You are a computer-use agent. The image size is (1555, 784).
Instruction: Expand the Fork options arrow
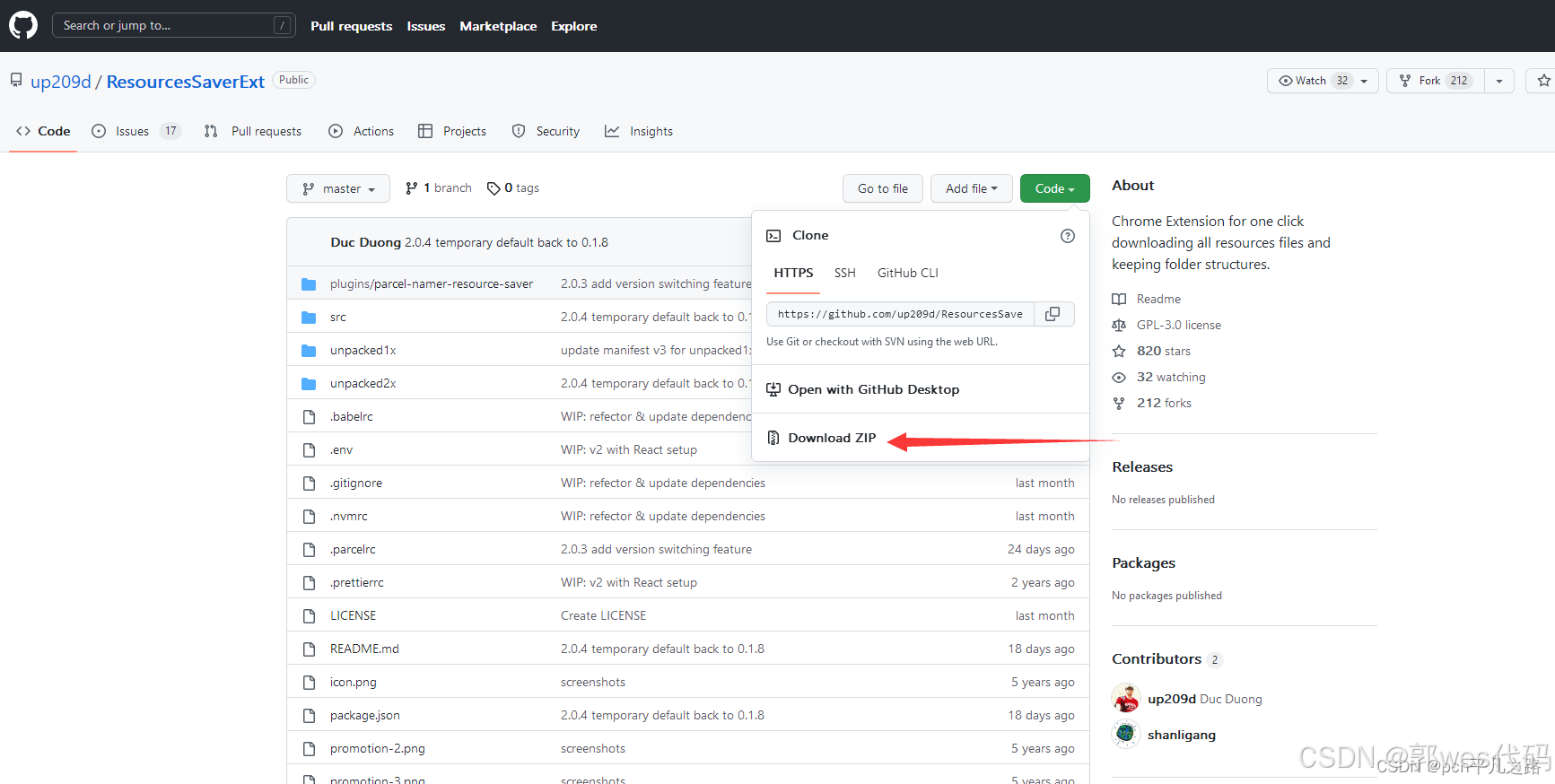coord(1499,81)
